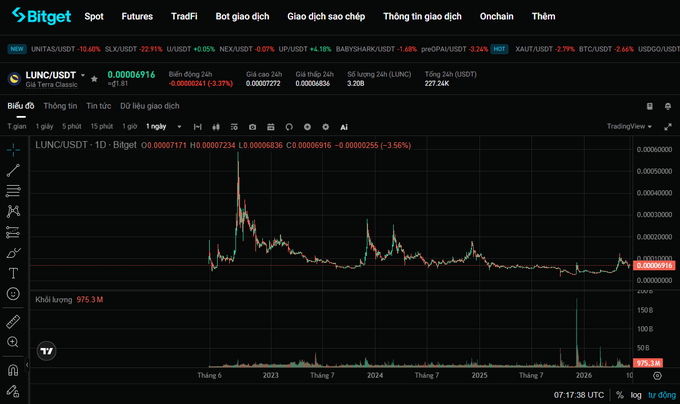Collapse the drawing toolbar
This screenshot has width=680, height=404.
pos(27,365)
